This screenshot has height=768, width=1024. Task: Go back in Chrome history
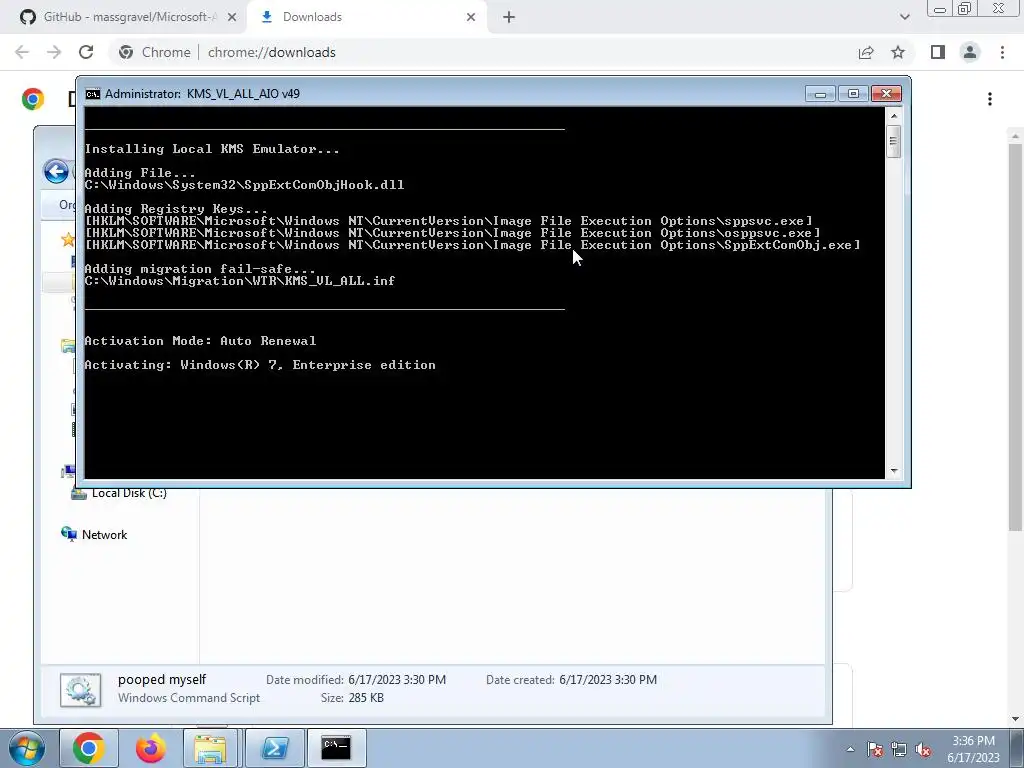tap(22, 52)
